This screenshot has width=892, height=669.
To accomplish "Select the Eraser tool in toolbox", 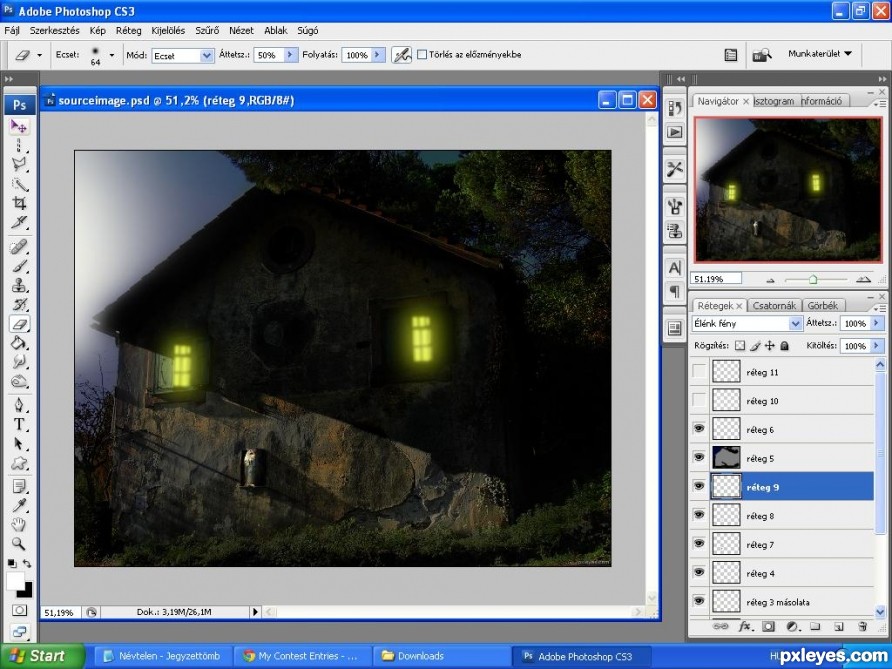I will (19, 324).
